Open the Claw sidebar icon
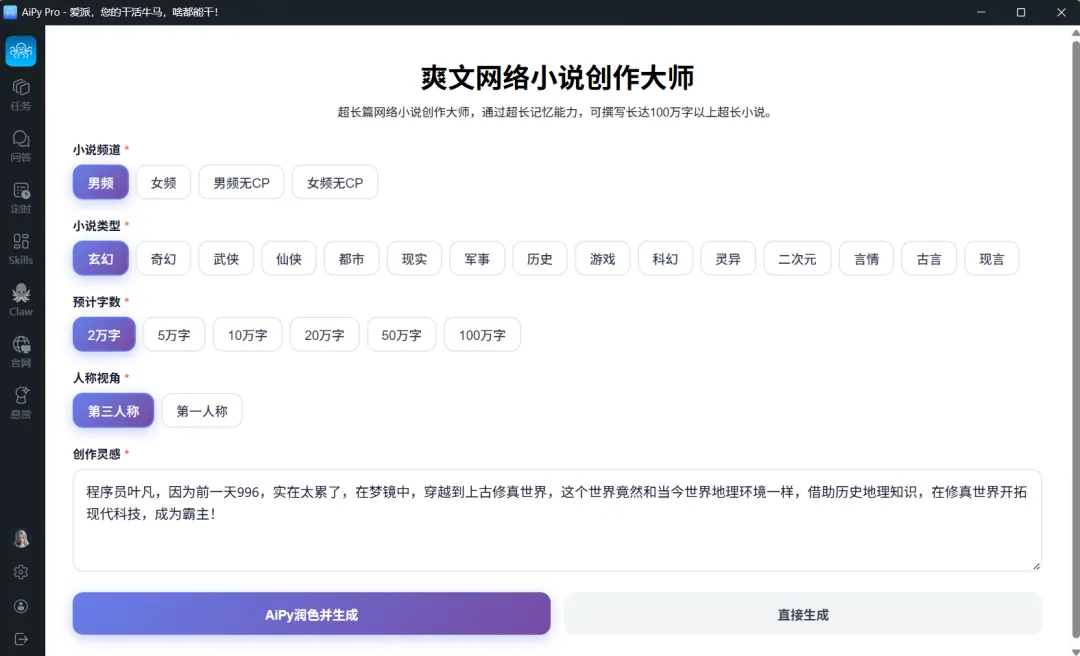 [x=21, y=300]
